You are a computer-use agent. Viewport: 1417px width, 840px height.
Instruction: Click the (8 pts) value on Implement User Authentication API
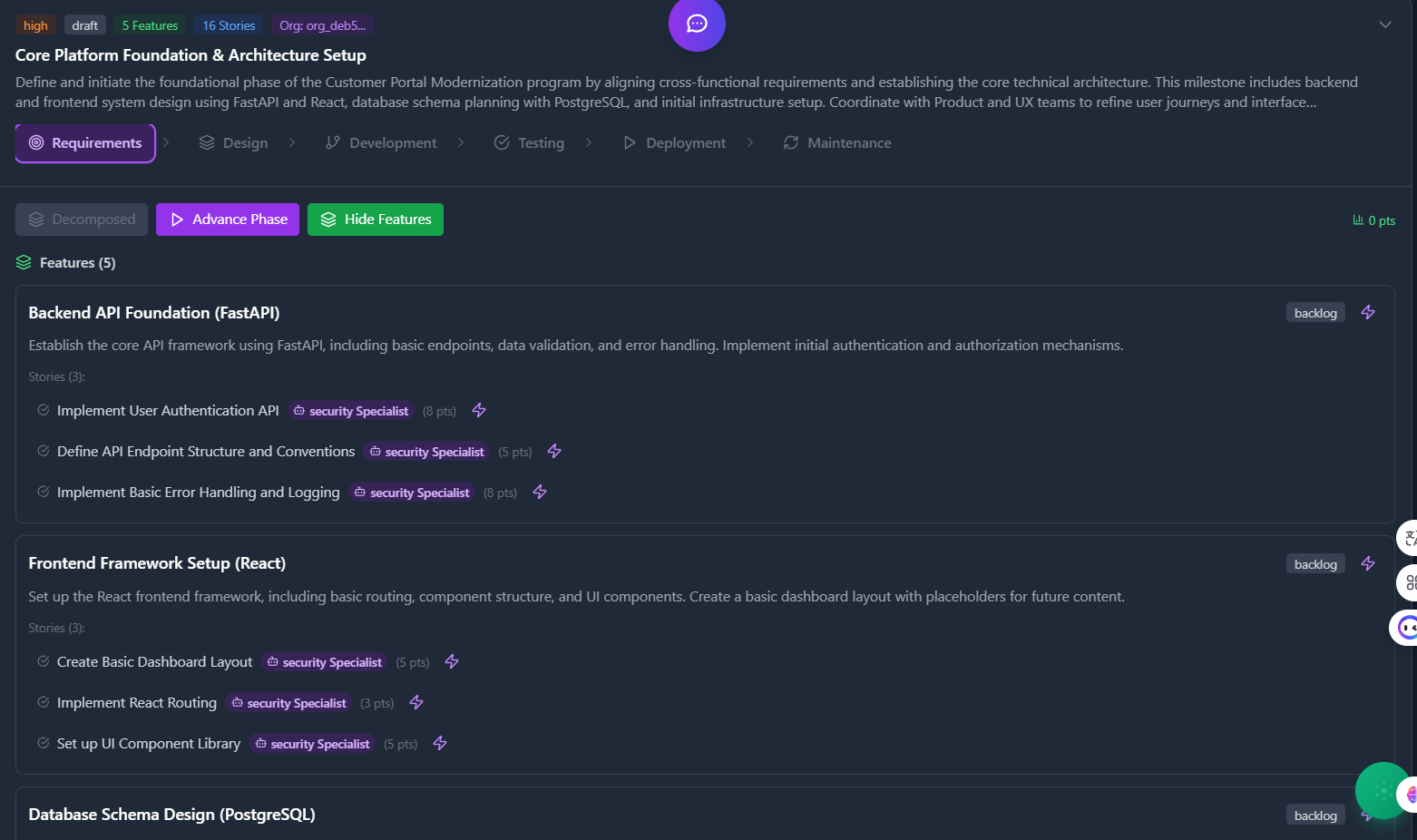[x=440, y=411]
